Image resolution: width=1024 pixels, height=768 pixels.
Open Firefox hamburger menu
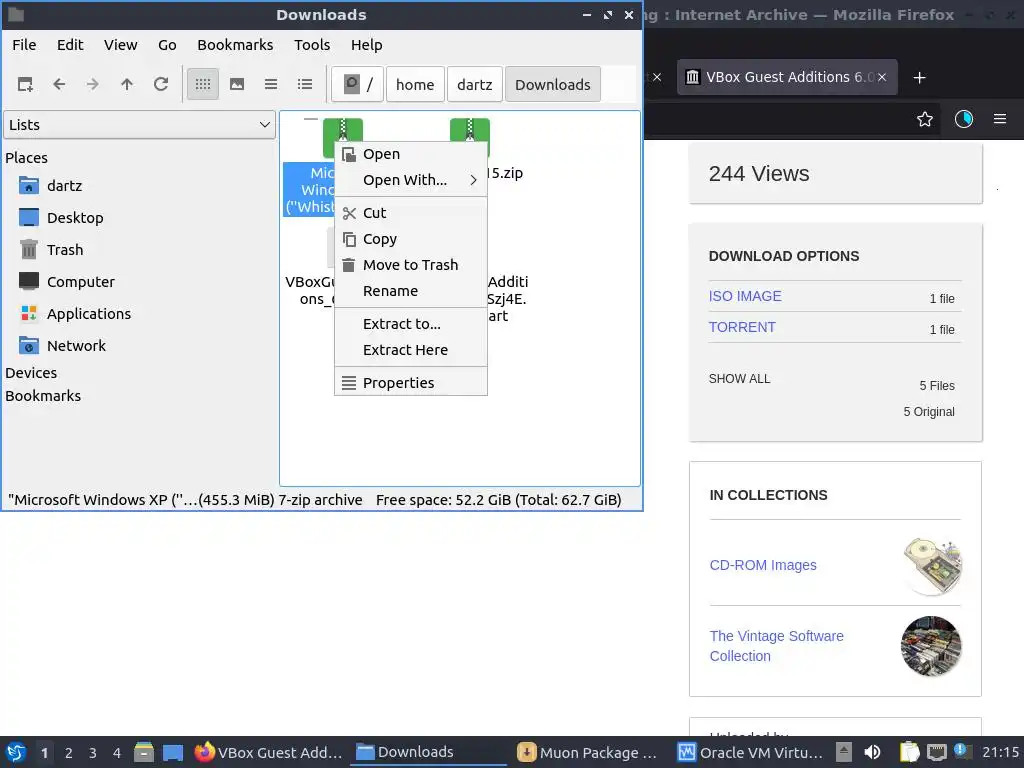pos(1000,119)
